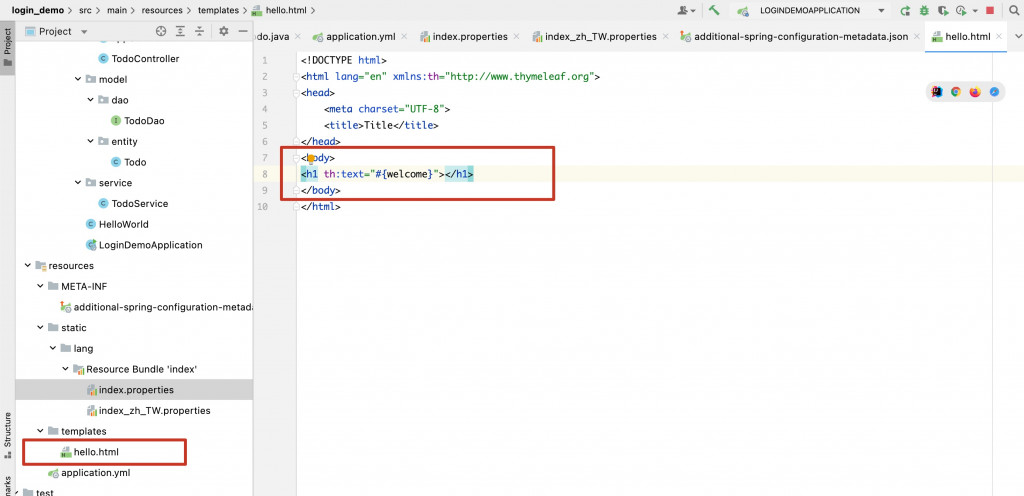Close the hello.html editor tab

[x=999, y=37]
